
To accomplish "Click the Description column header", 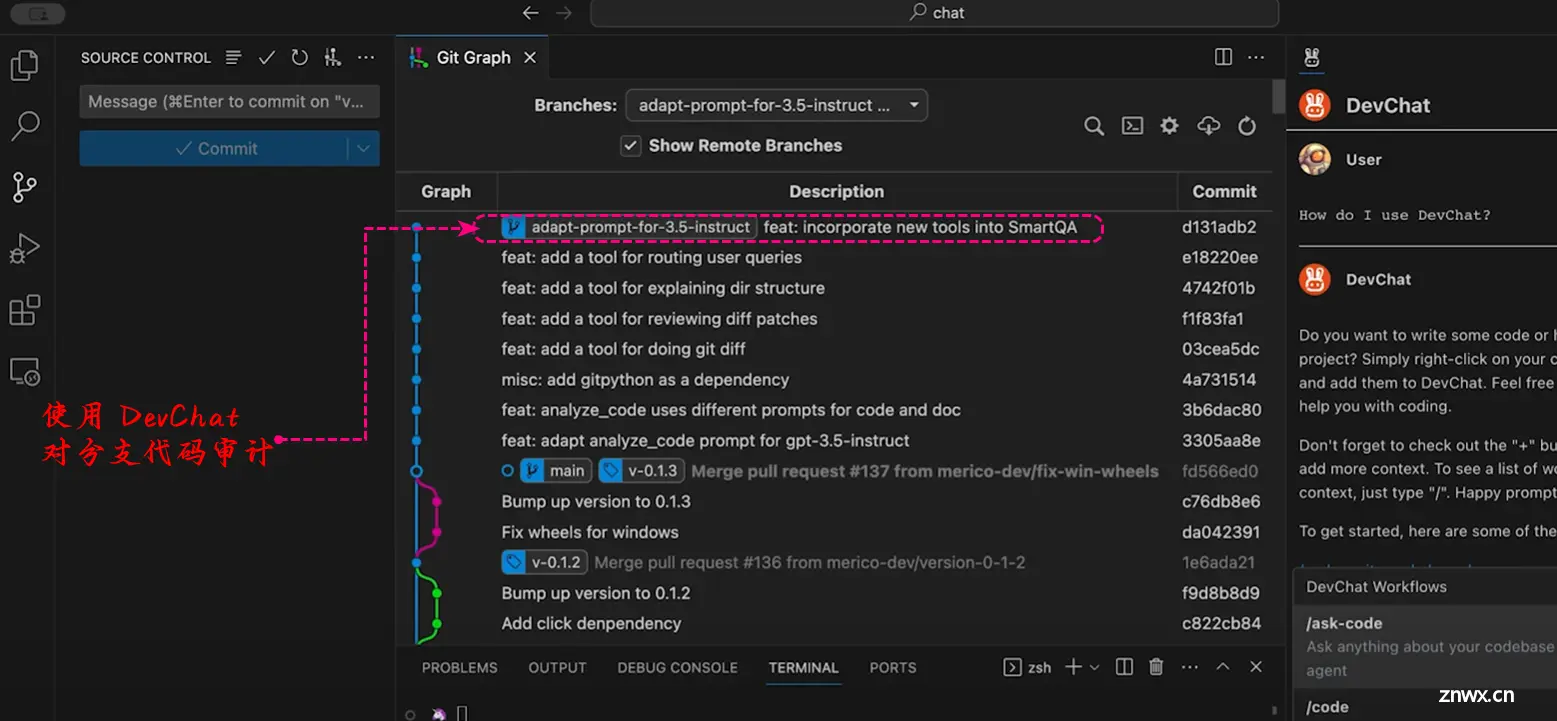I will point(837,192).
